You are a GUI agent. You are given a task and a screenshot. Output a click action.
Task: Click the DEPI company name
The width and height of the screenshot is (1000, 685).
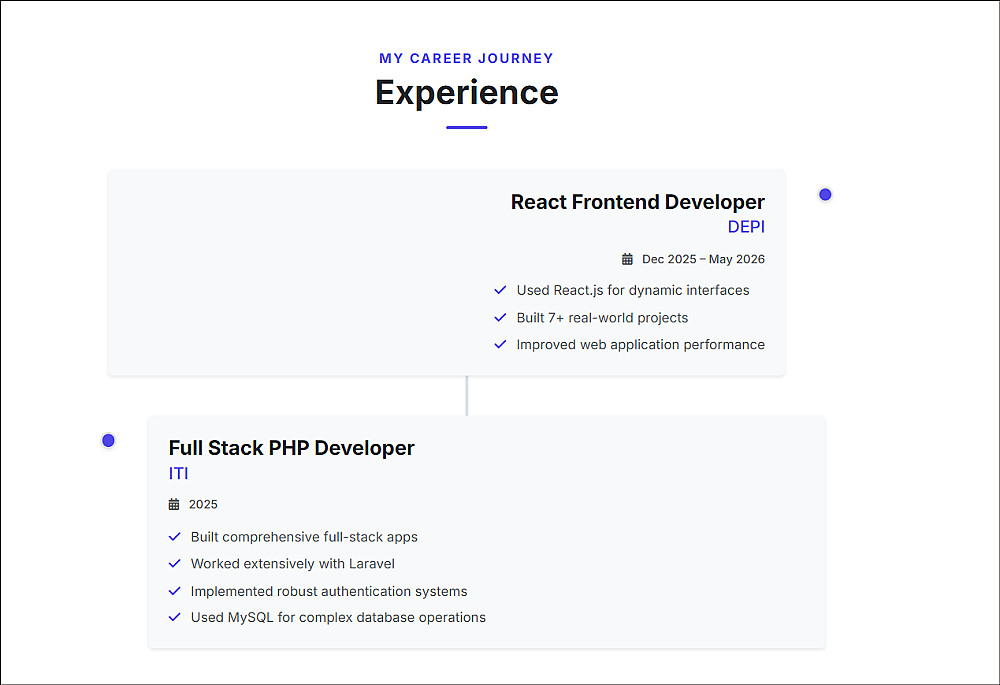point(746,227)
